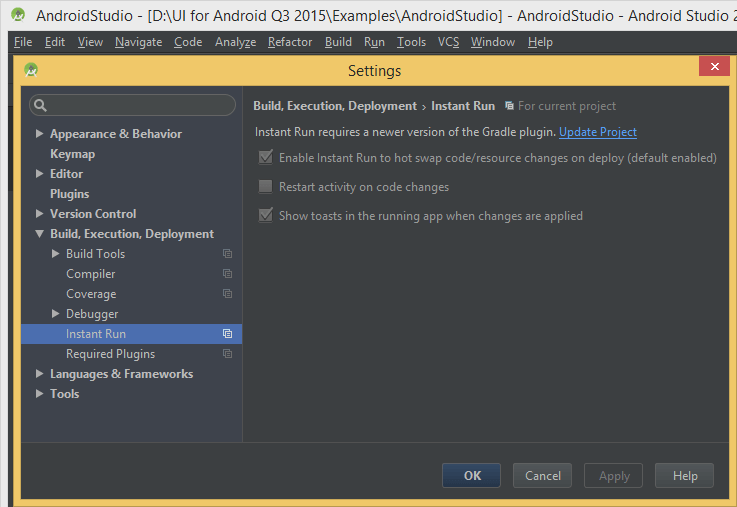Open the File menu
The width and height of the screenshot is (737, 507).
pos(23,42)
